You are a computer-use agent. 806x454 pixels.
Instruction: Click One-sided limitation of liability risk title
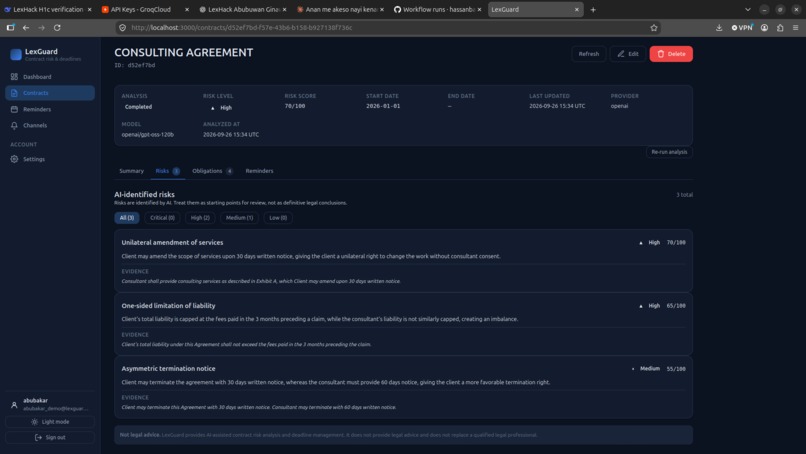tap(168, 306)
